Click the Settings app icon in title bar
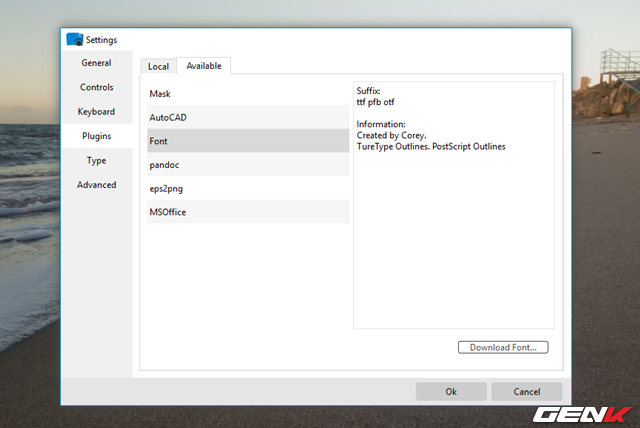 click(x=74, y=40)
